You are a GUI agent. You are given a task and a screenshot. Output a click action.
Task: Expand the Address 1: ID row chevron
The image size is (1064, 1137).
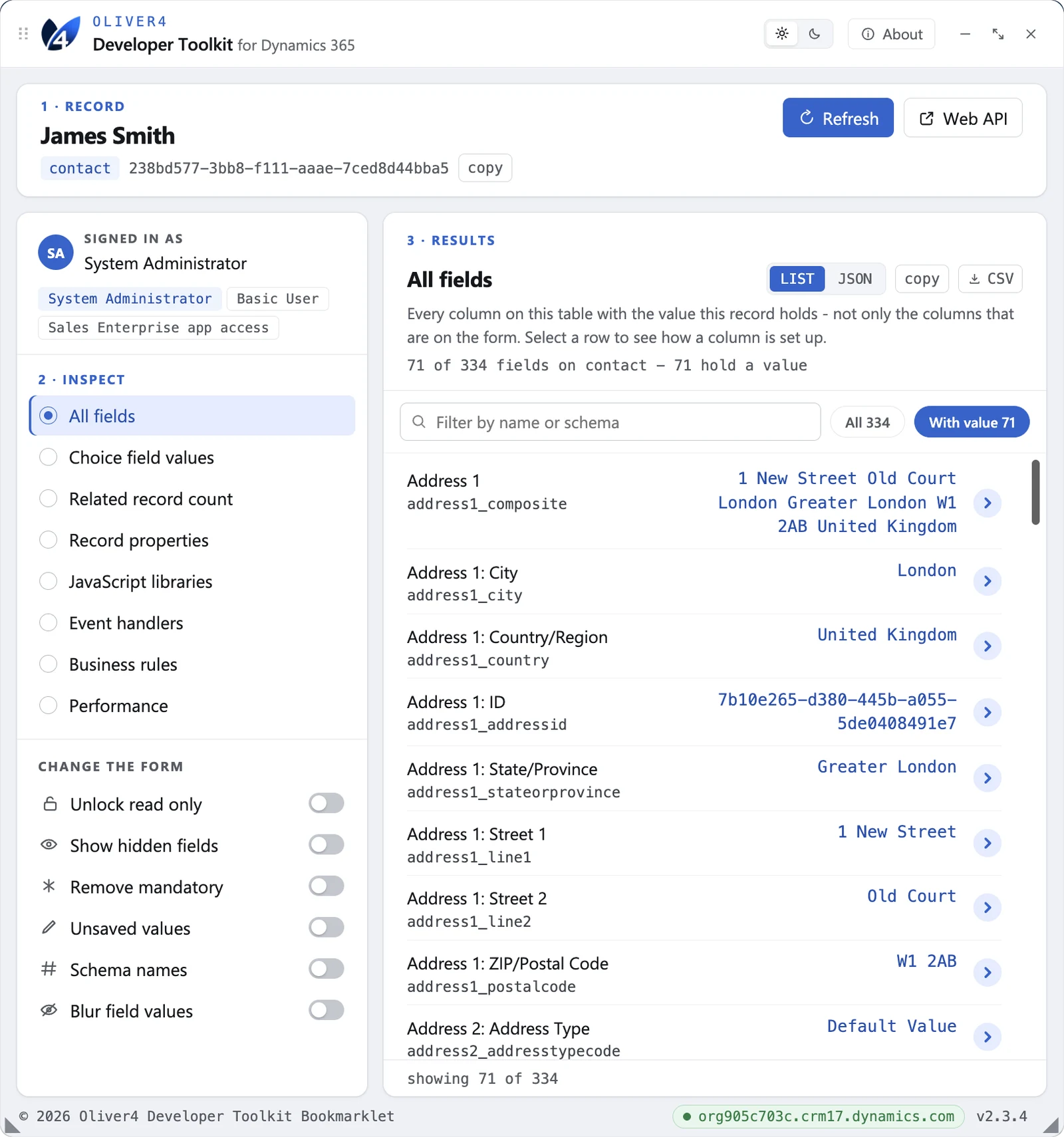[988, 712]
